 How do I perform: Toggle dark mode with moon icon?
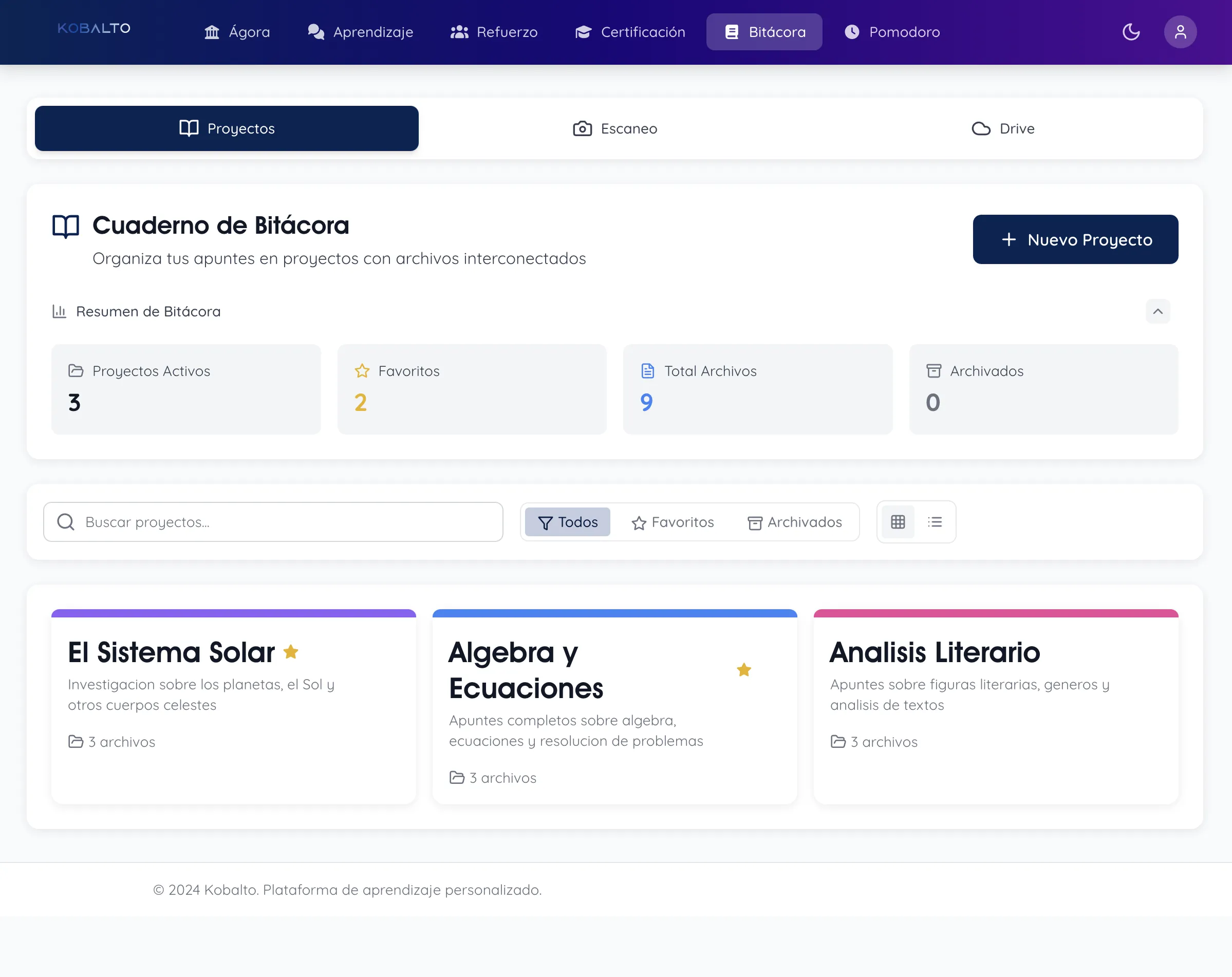[1130, 32]
